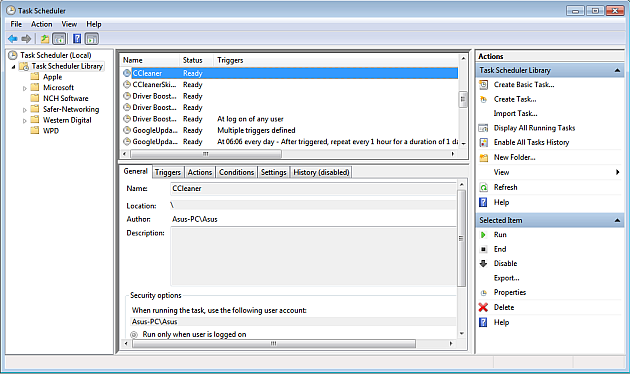The height and width of the screenshot is (374, 630).
Task: Click the task list horizontal scrollbar thumb
Action: pos(206,154)
